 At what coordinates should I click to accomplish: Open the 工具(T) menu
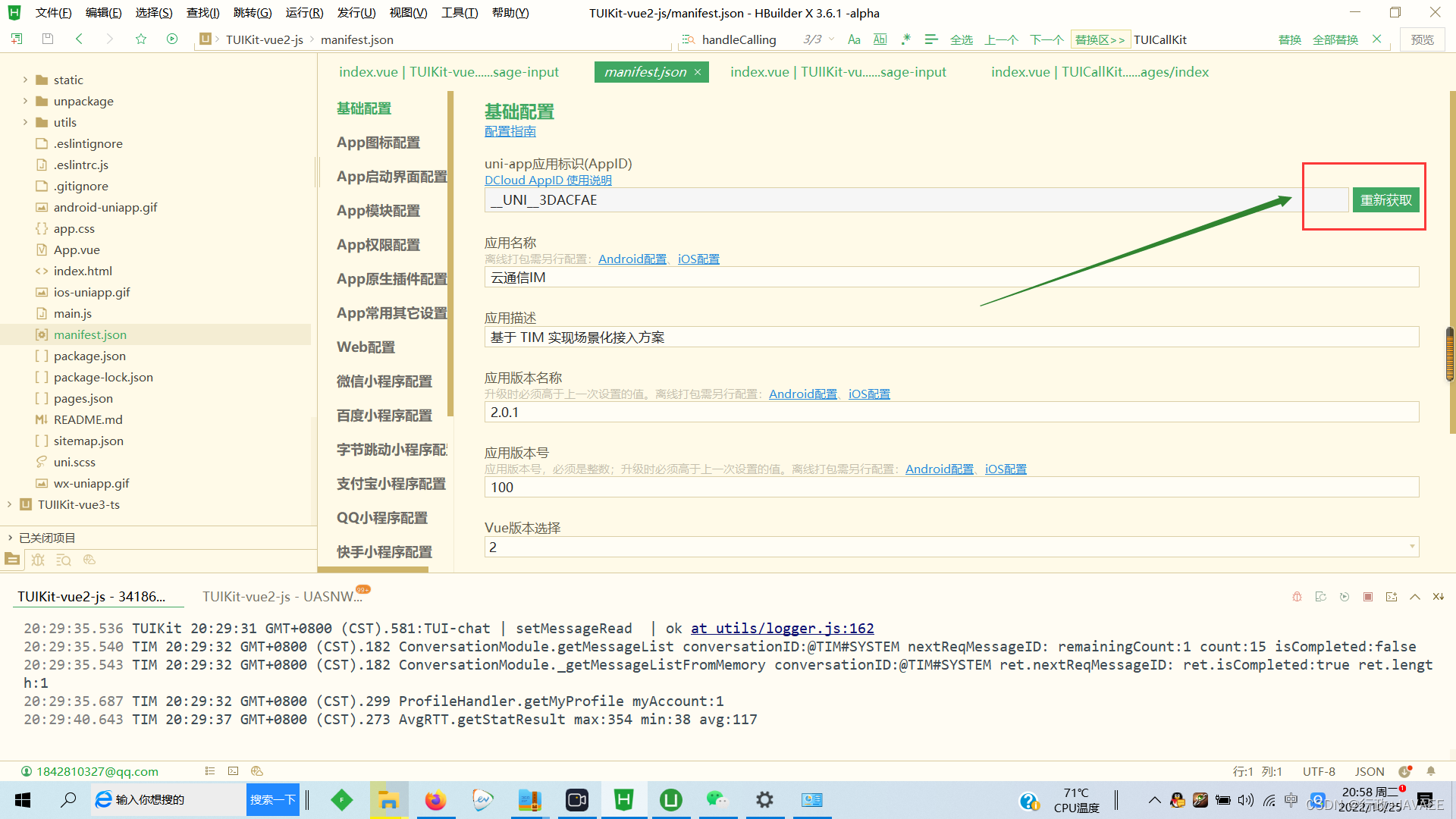click(460, 13)
